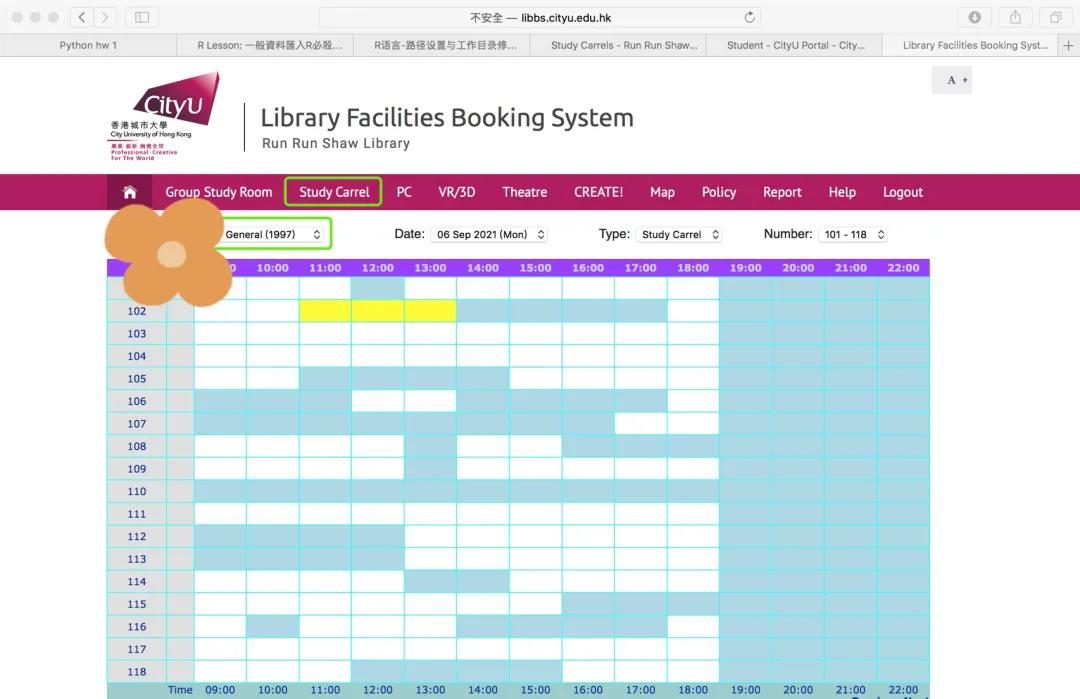This screenshot has width=1080, height=699.
Task: Click the CityU logo
Action: tap(165, 116)
